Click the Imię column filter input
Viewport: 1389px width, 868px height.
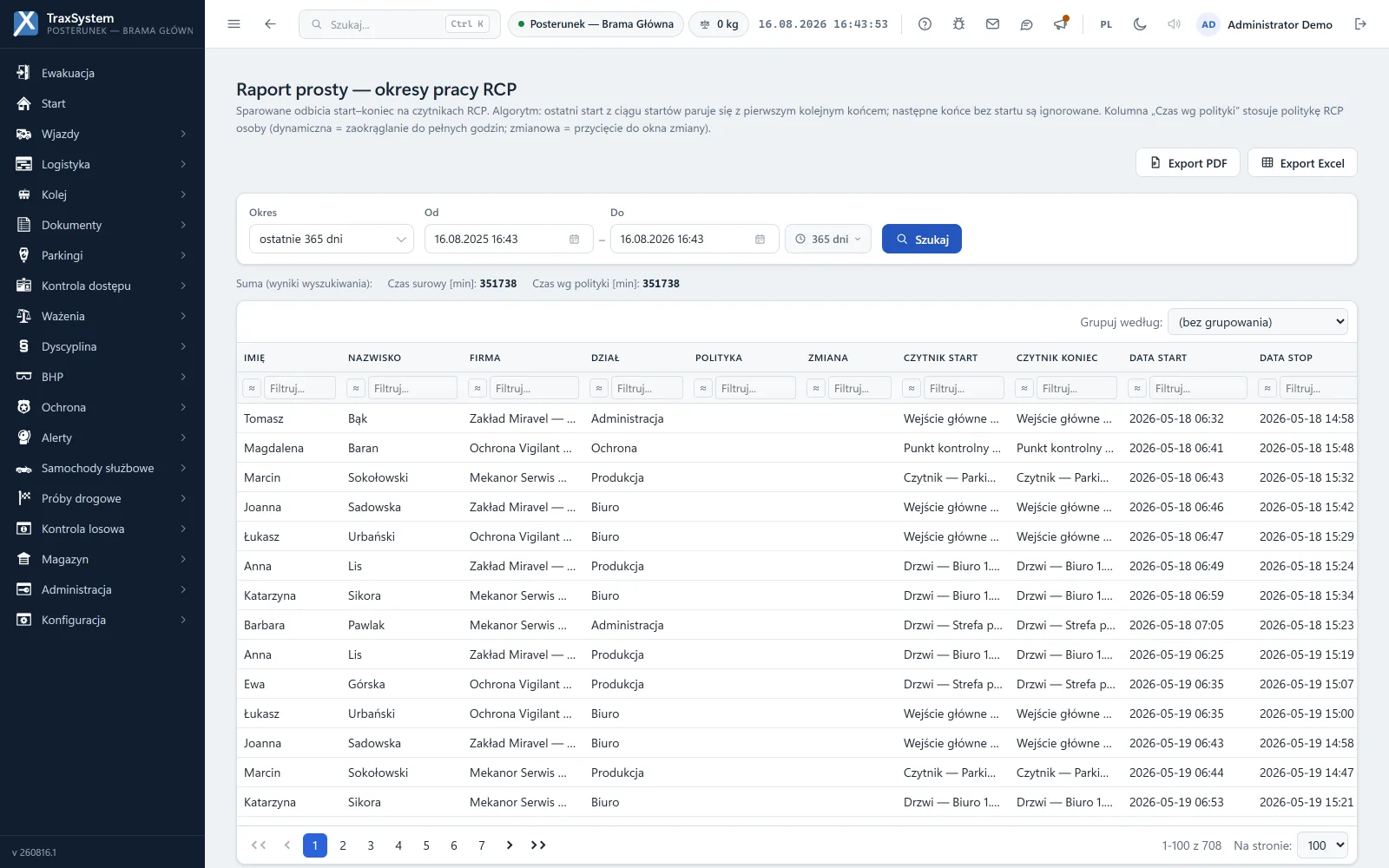300,388
